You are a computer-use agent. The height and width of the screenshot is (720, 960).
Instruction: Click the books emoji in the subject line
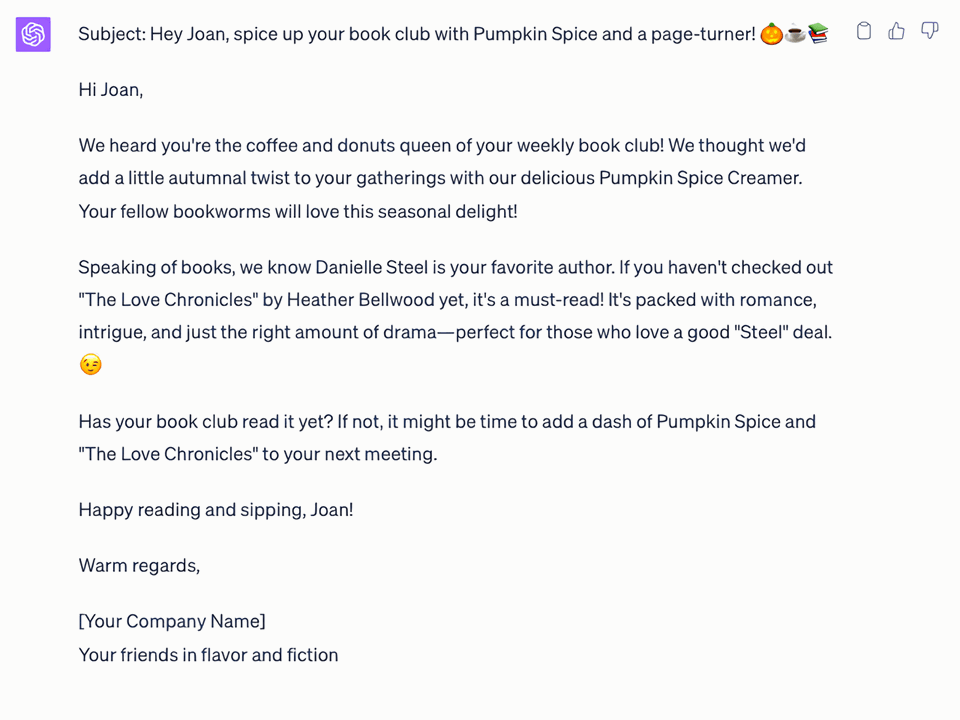820,33
